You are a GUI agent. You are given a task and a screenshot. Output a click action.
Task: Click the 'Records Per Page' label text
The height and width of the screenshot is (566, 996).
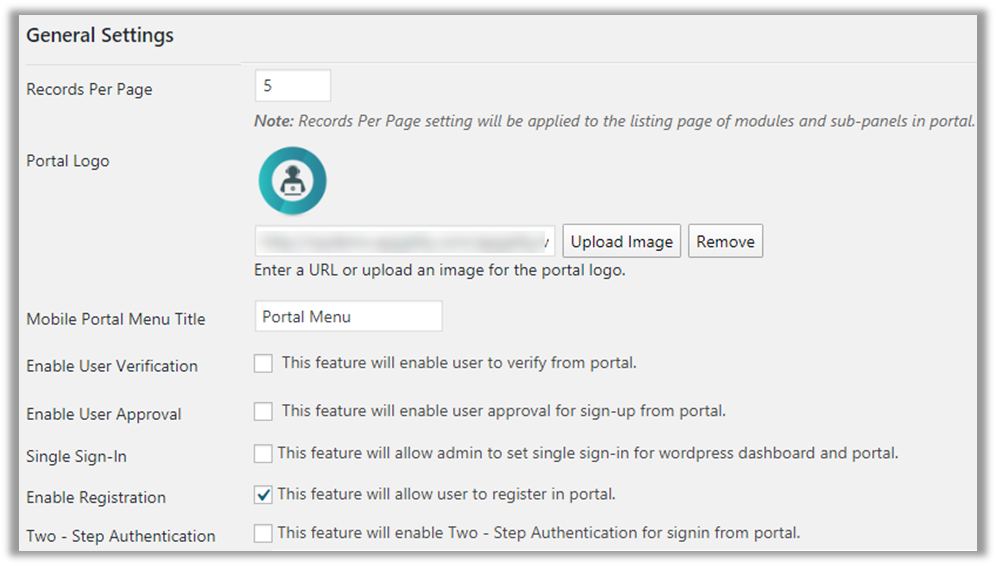pos(89,89)
